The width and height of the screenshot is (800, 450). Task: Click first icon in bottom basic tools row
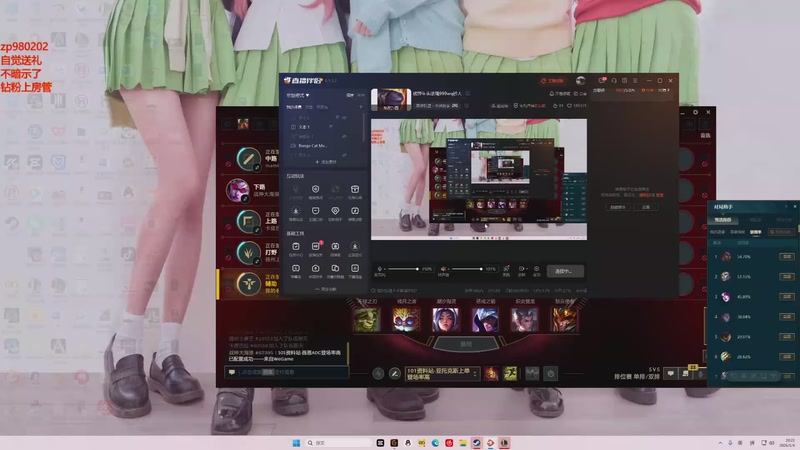[x=296, y=270]
